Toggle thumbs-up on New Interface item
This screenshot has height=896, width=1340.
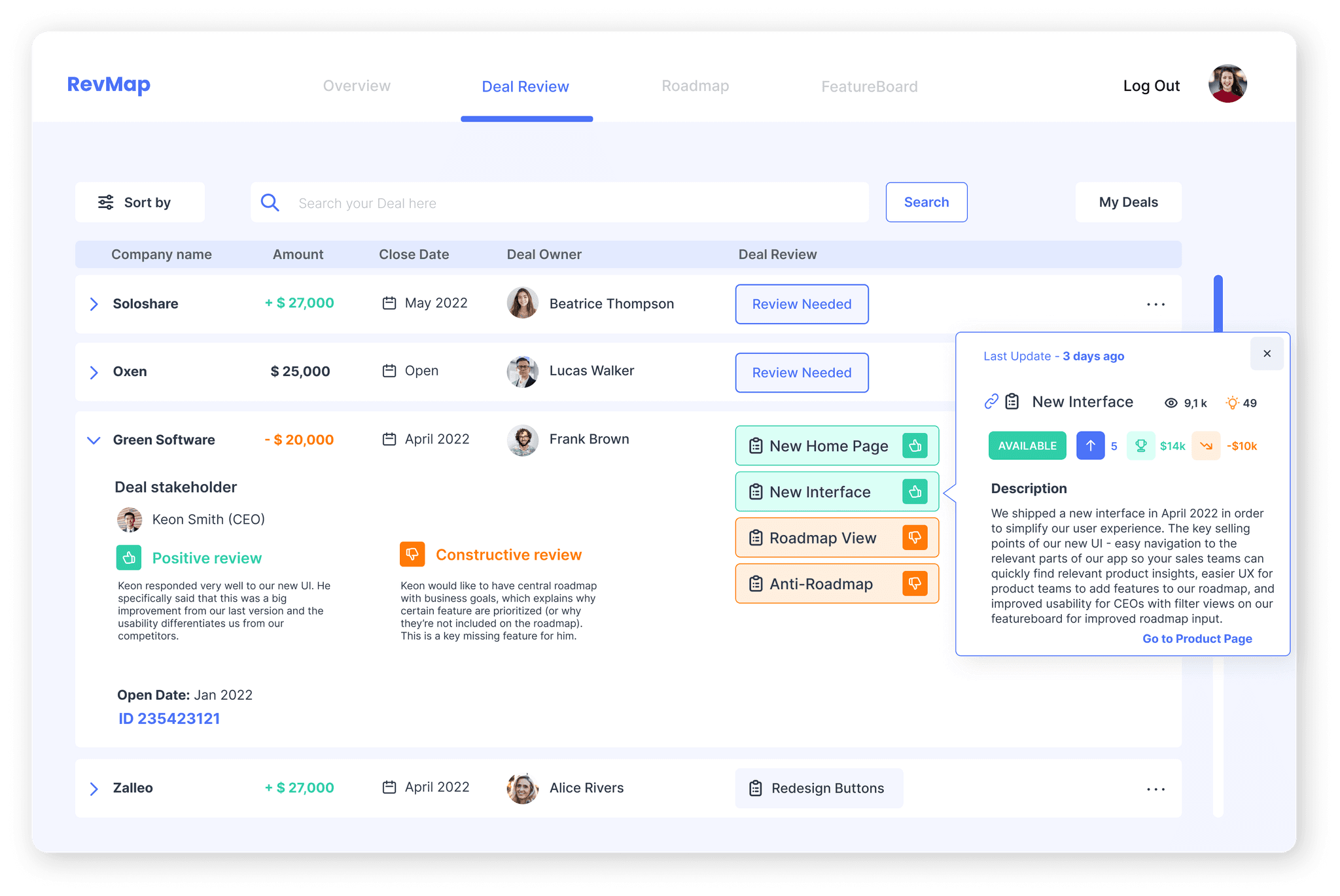pyautogui.click(x=915, y=492)
